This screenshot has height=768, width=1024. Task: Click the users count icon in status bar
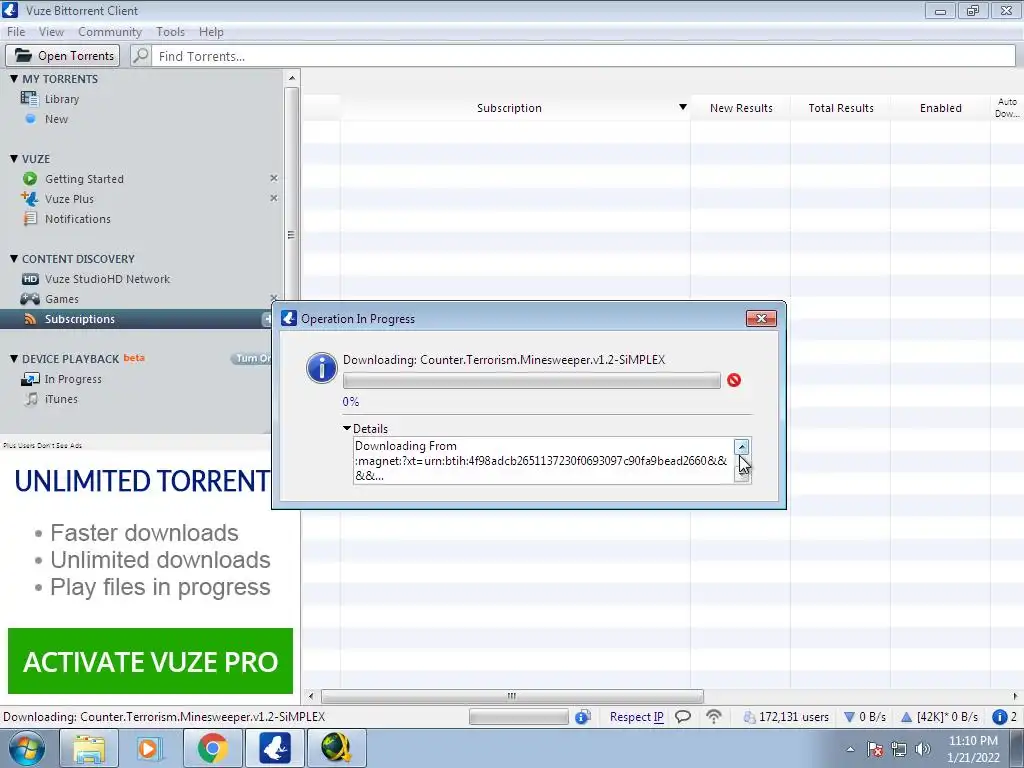coord(749,717)
